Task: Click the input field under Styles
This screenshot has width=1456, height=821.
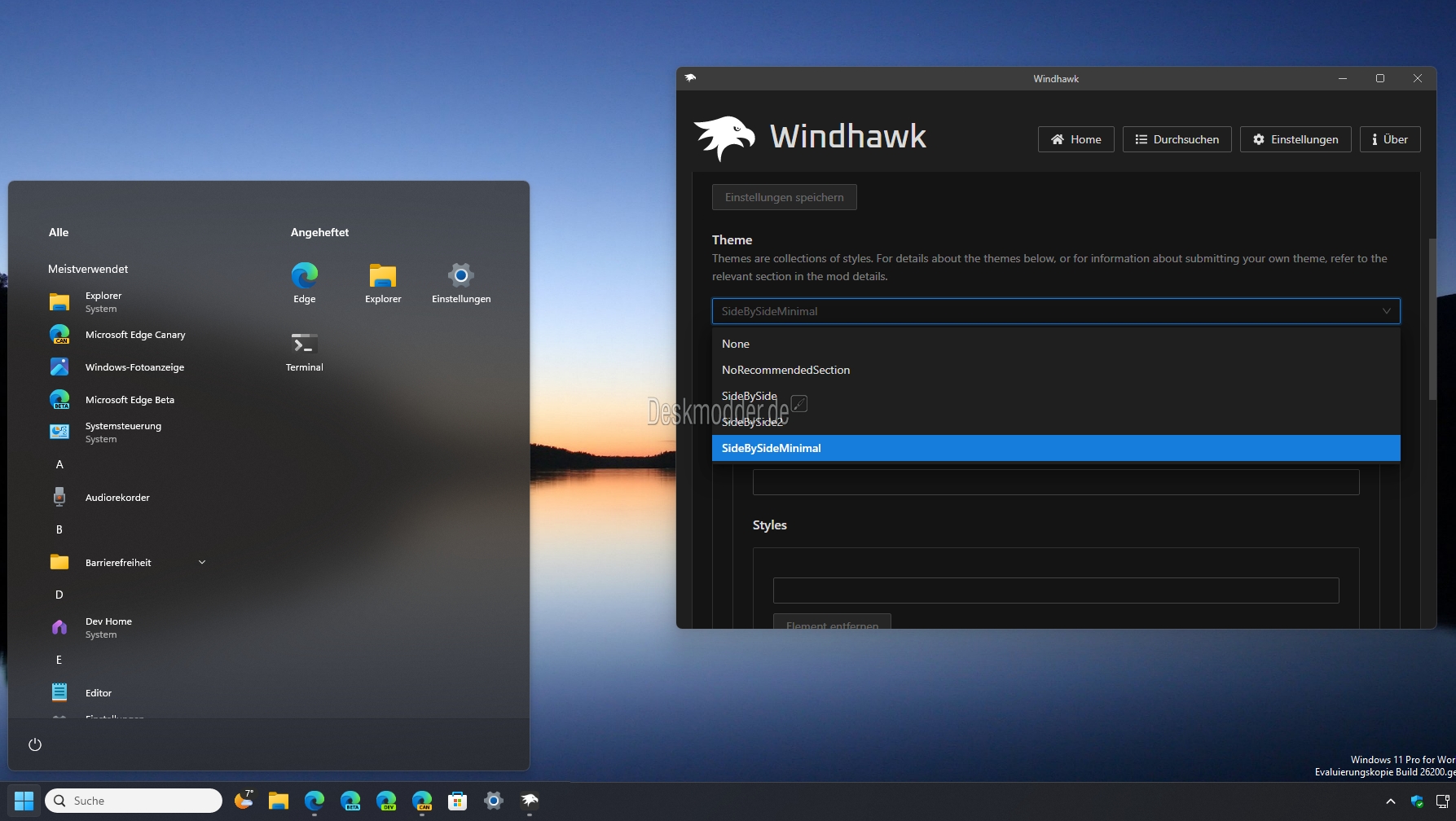Action: pyautogui.click(x=1056, y=591)
